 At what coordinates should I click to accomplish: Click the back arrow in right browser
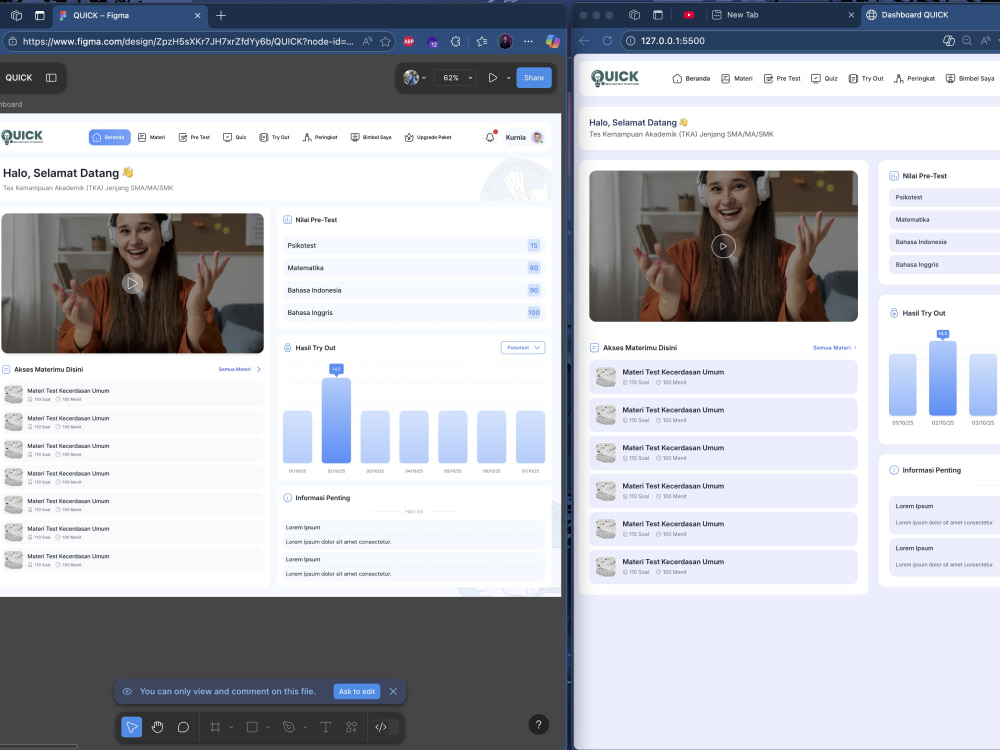tap(584, 41)
